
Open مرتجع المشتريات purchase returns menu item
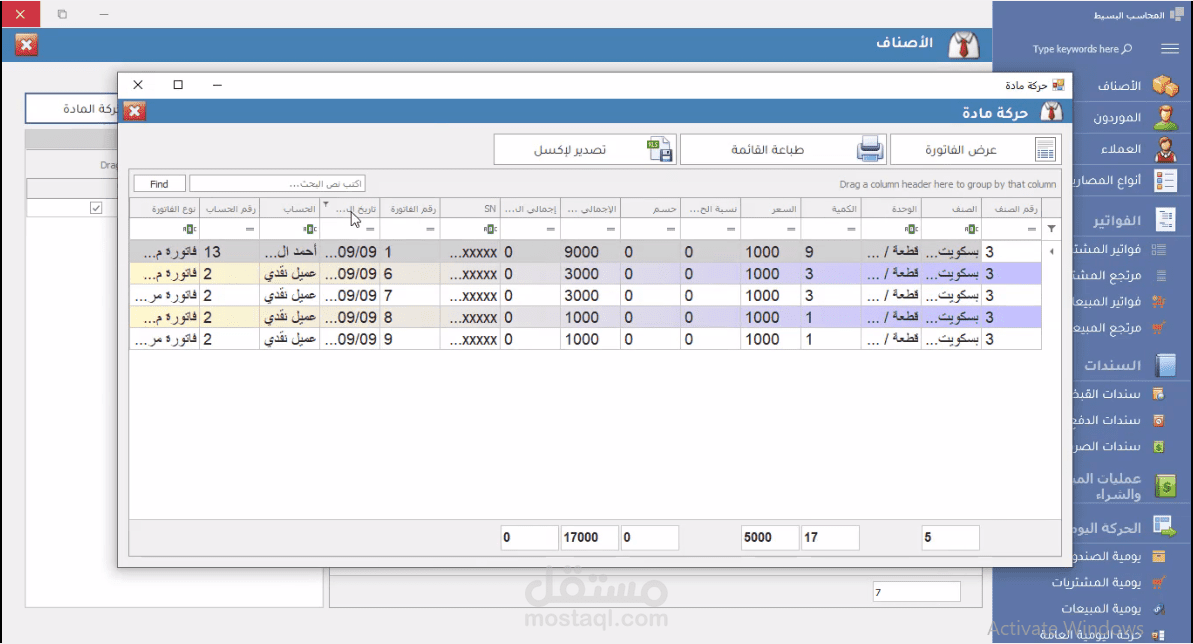click(1108, 275)
